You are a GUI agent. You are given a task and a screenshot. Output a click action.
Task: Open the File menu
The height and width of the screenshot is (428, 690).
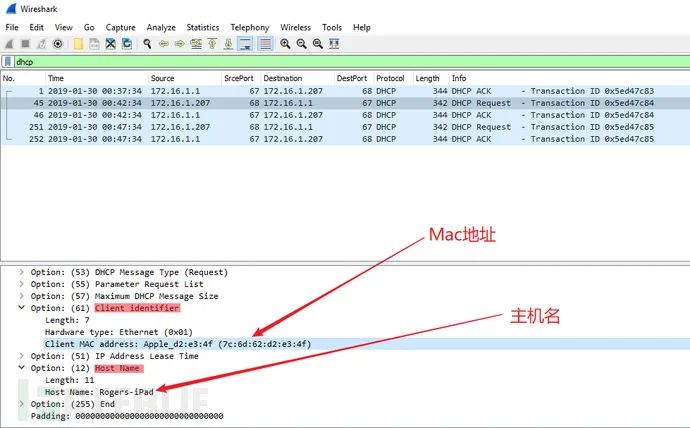(x=12, y=27)
